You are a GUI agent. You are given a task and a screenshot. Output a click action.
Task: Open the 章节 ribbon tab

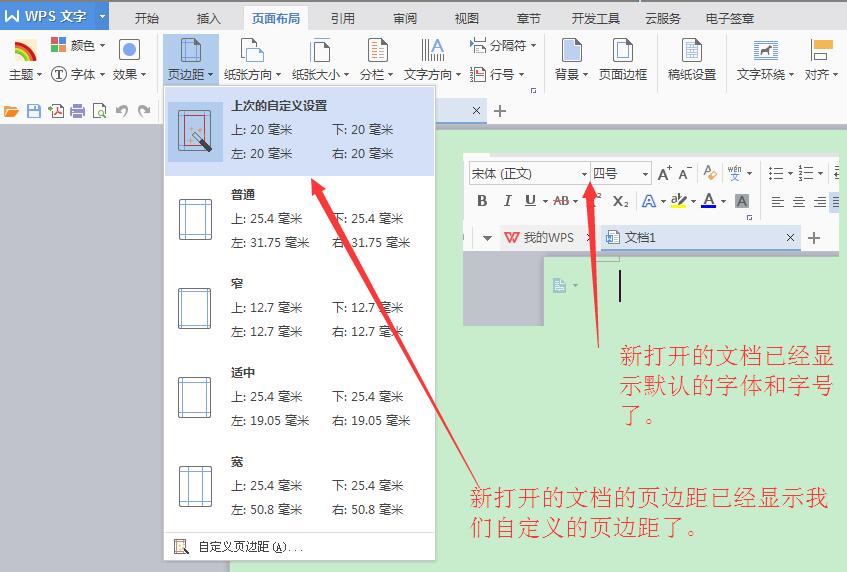pyautogui.click(x=528, y=18)
